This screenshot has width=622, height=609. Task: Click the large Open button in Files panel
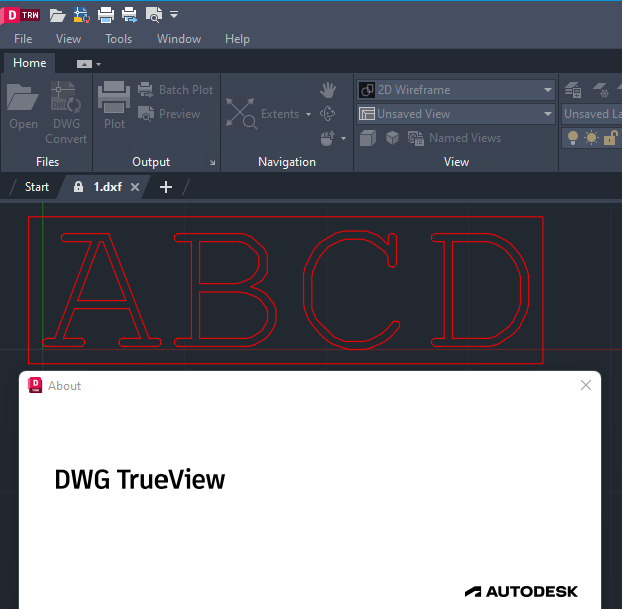[x=23, y=106]
